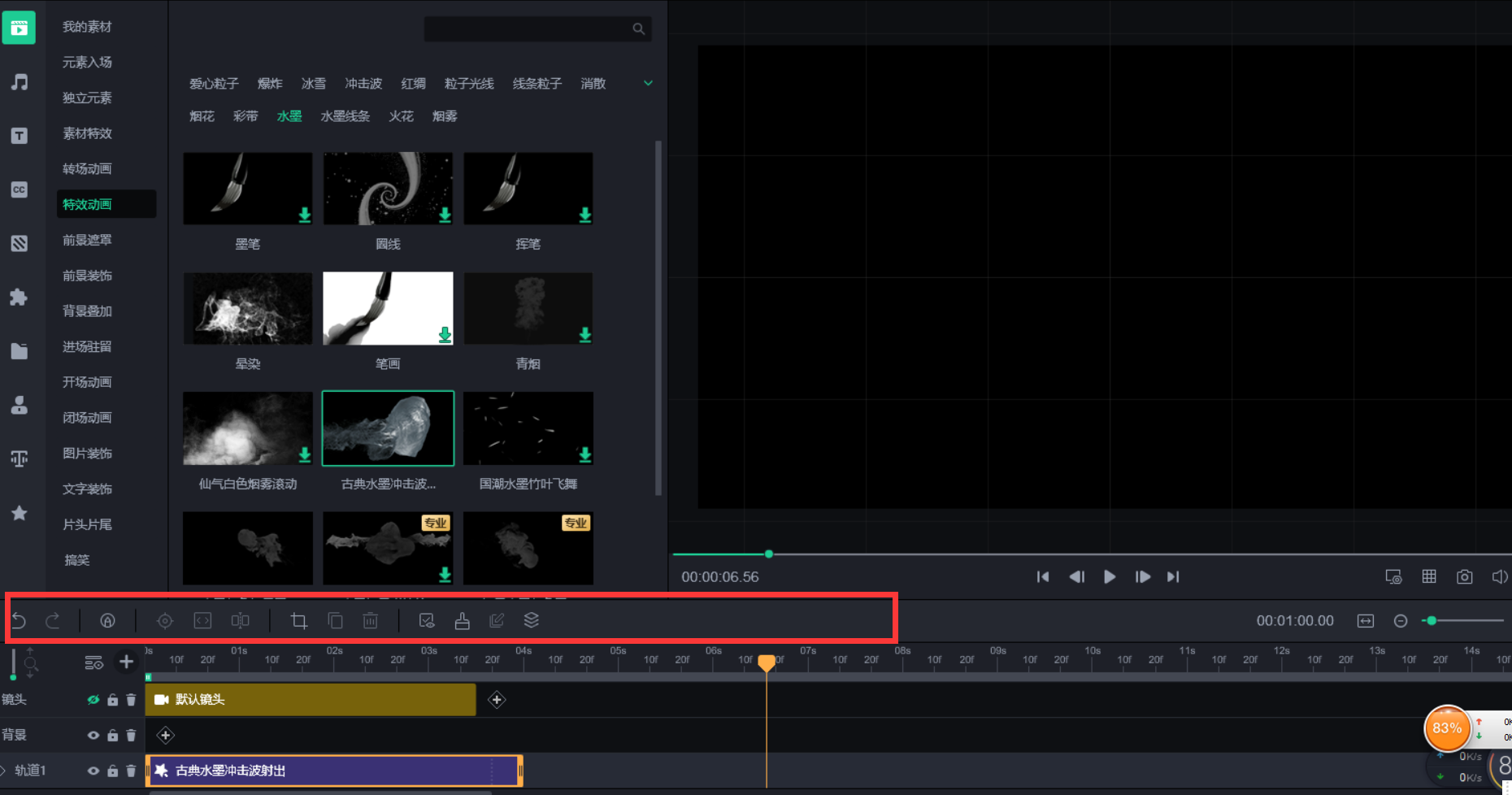Click the delete trash icon in toolbar

coord(371,621)
